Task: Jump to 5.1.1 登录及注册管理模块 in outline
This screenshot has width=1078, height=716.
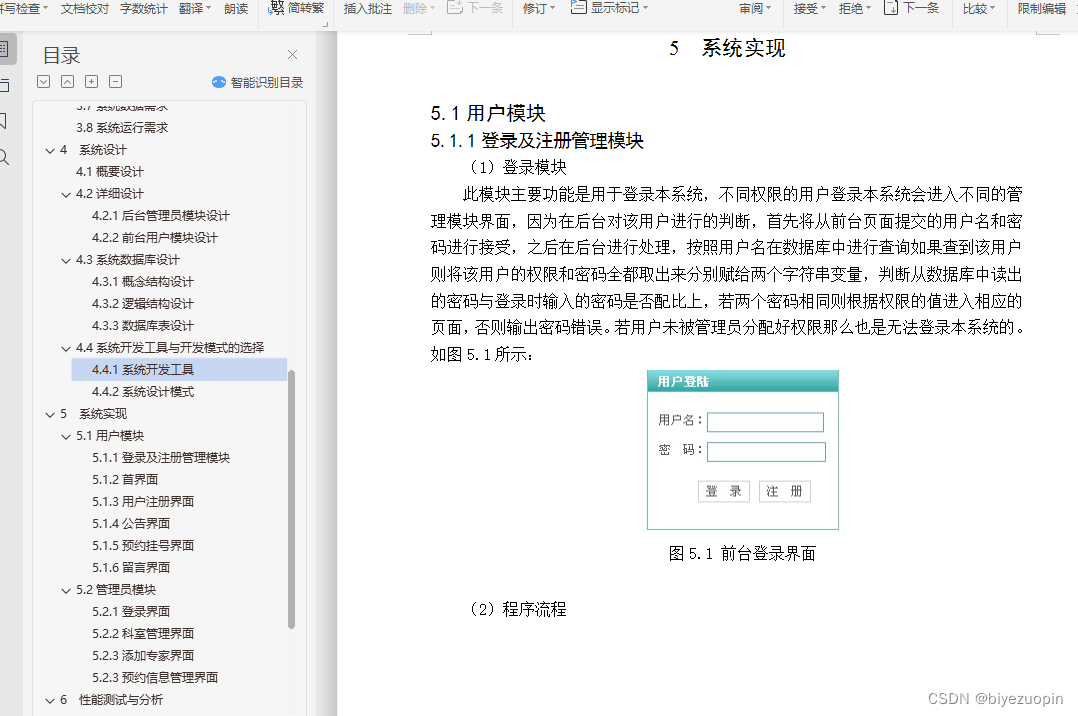Action: (161, 458)
